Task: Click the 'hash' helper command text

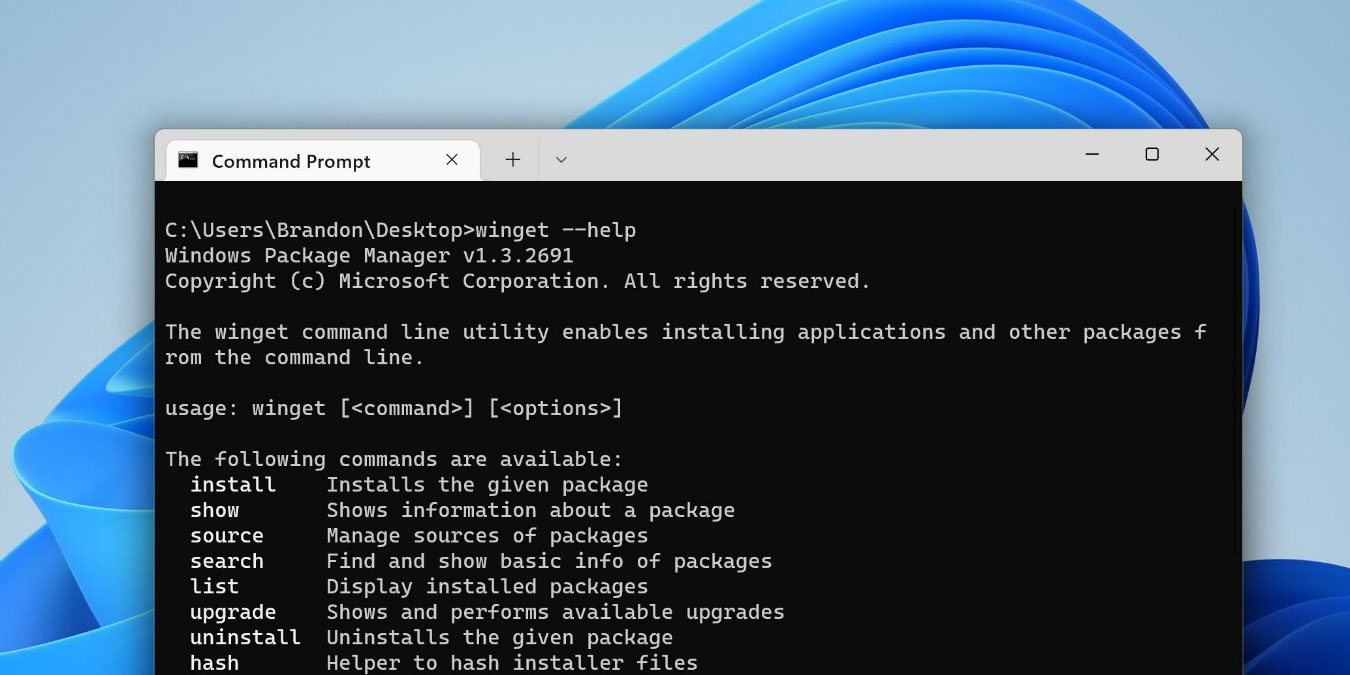Action: coord(214,662)
